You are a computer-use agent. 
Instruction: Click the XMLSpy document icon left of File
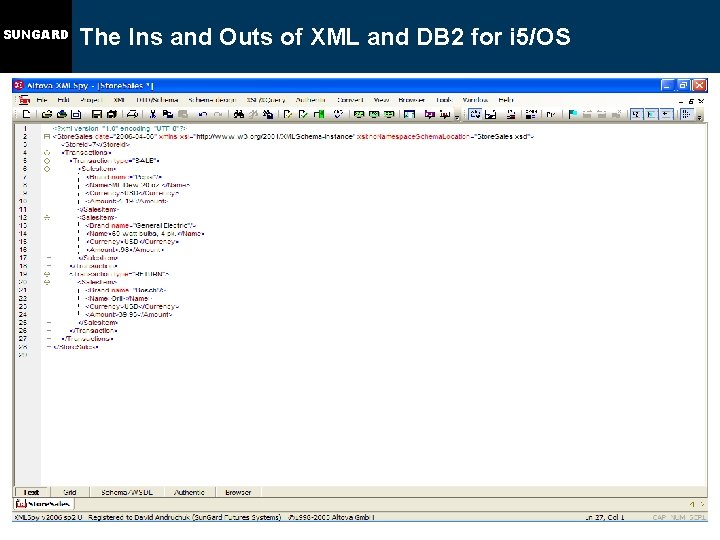click(x=24, y=100)
